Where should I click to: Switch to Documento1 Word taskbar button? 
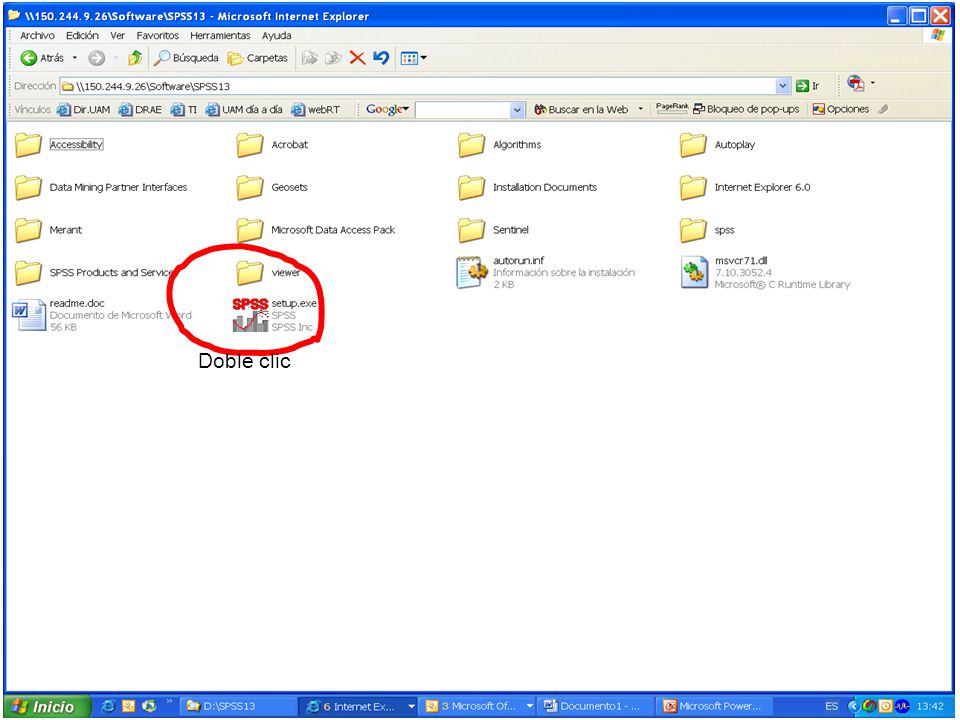pyautogui.click(x=596, y=707)
